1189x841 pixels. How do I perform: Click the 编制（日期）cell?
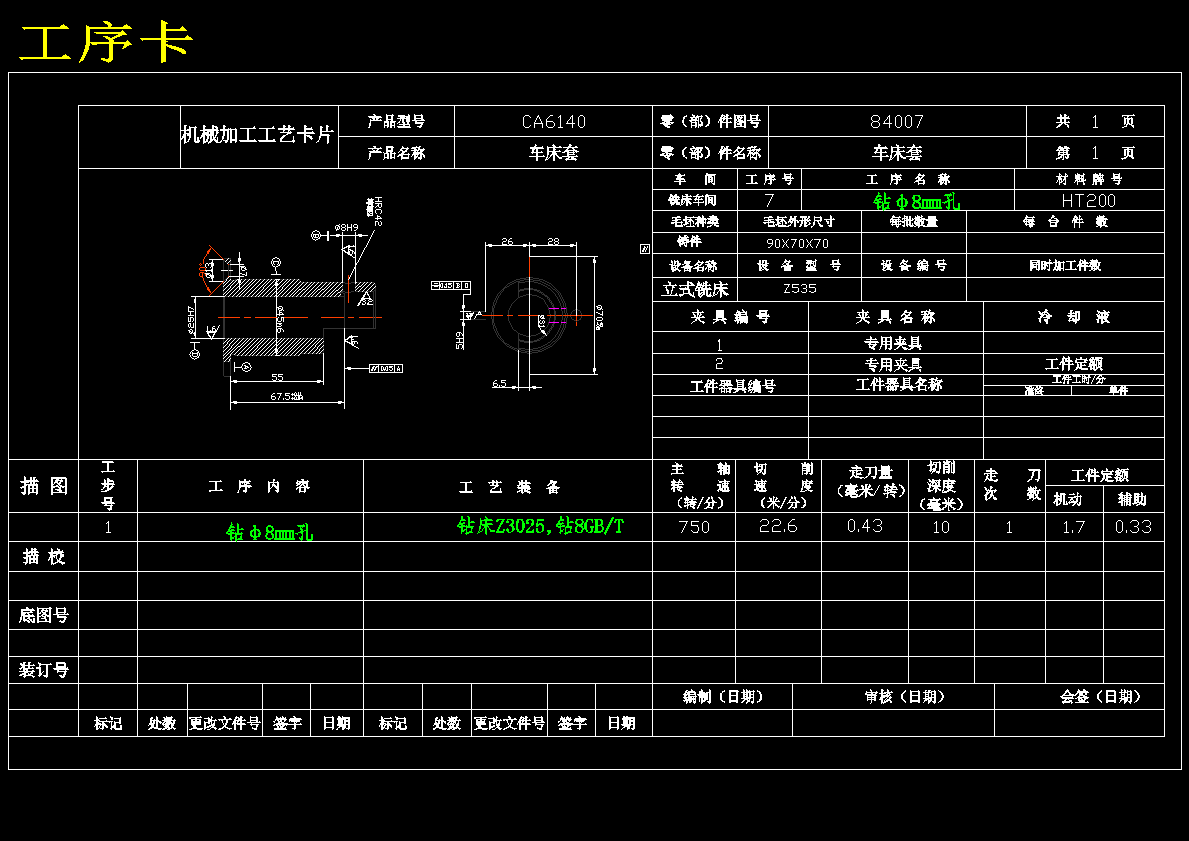pos(723,696)
